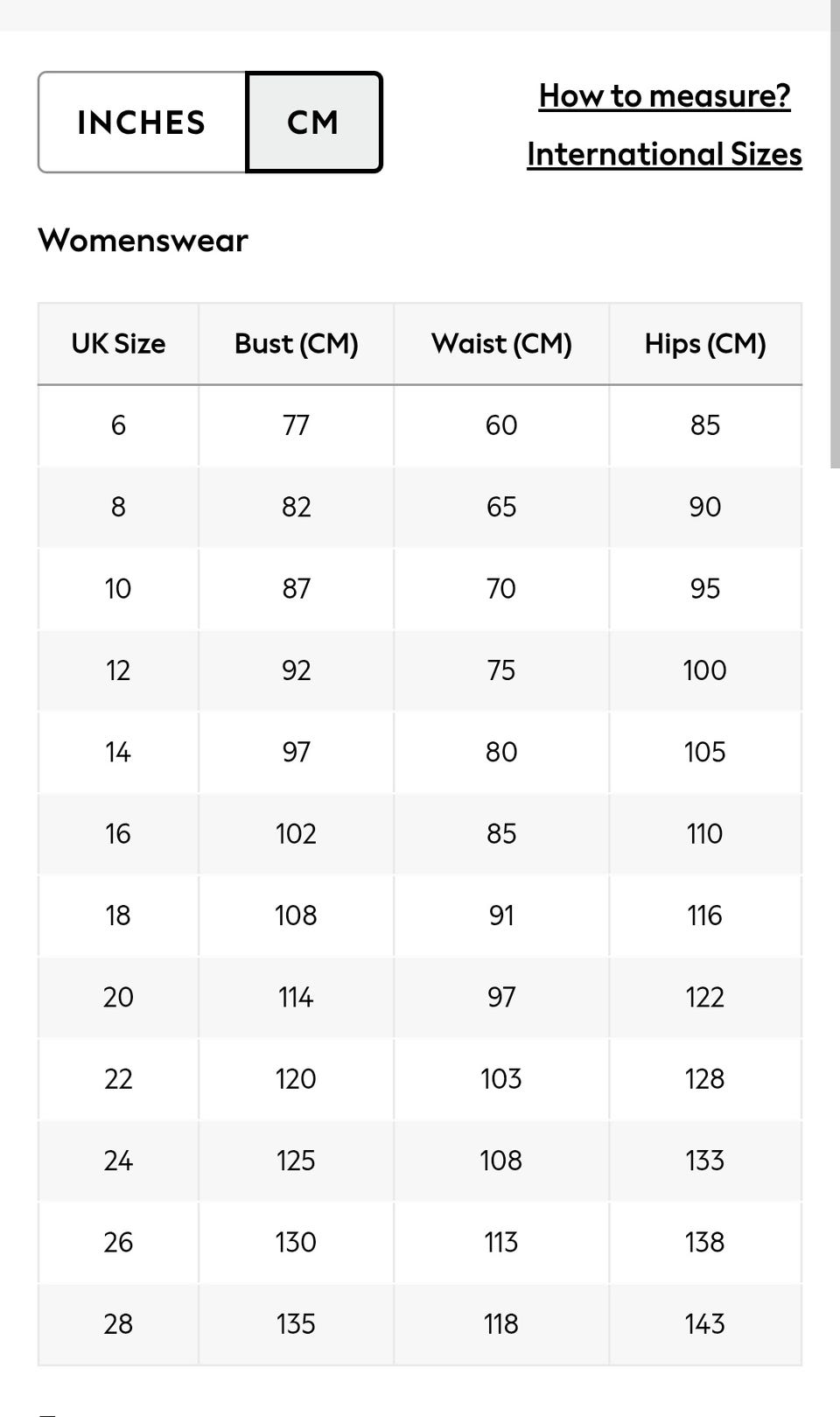This screenshot has width=840, height=1417.
Task: Click the Womenswear section heading
Action: point(143,240)
